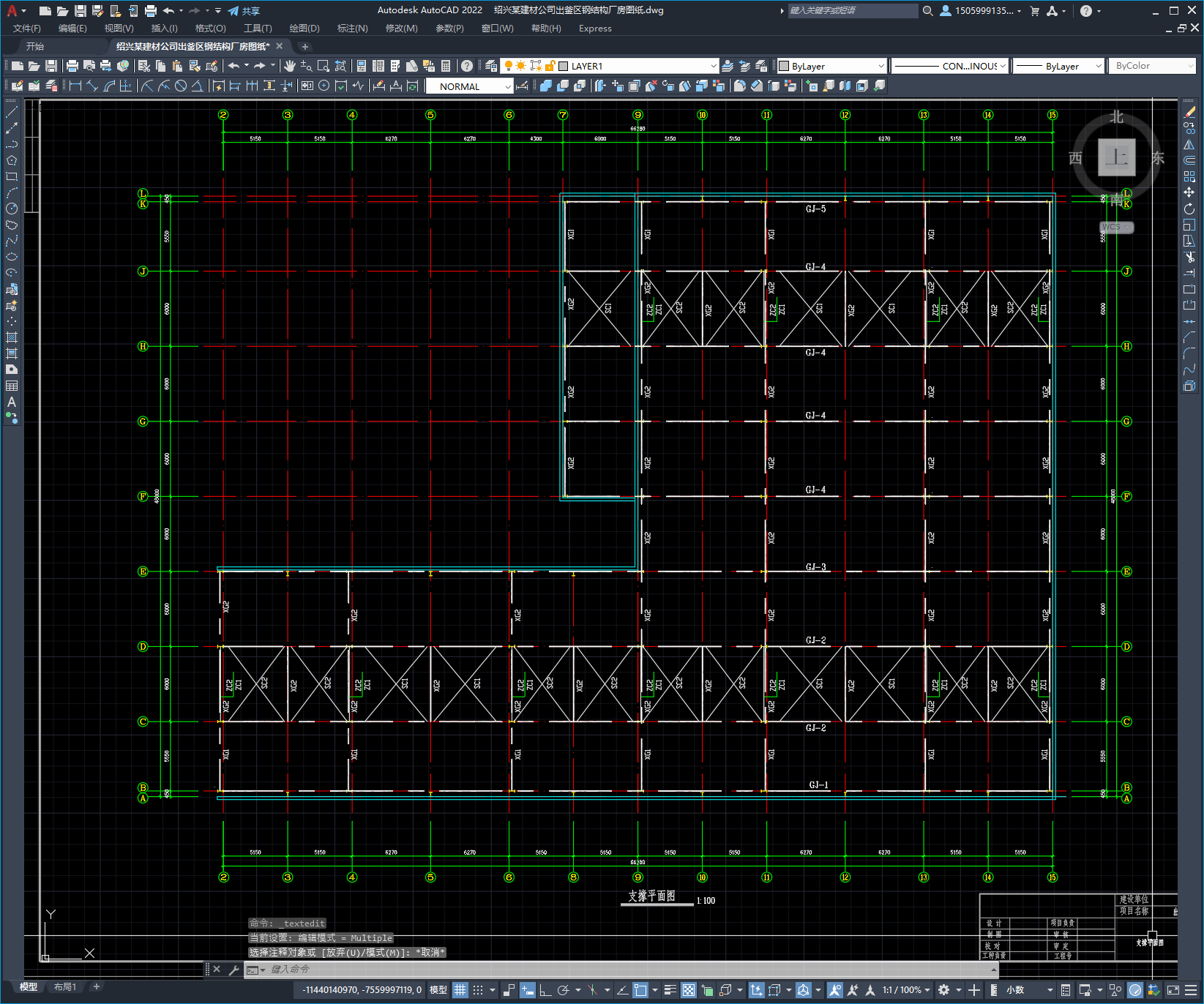Select the Move tool in modify toolbar
1204x1004 pixels.
click(x=1189, y=192)
